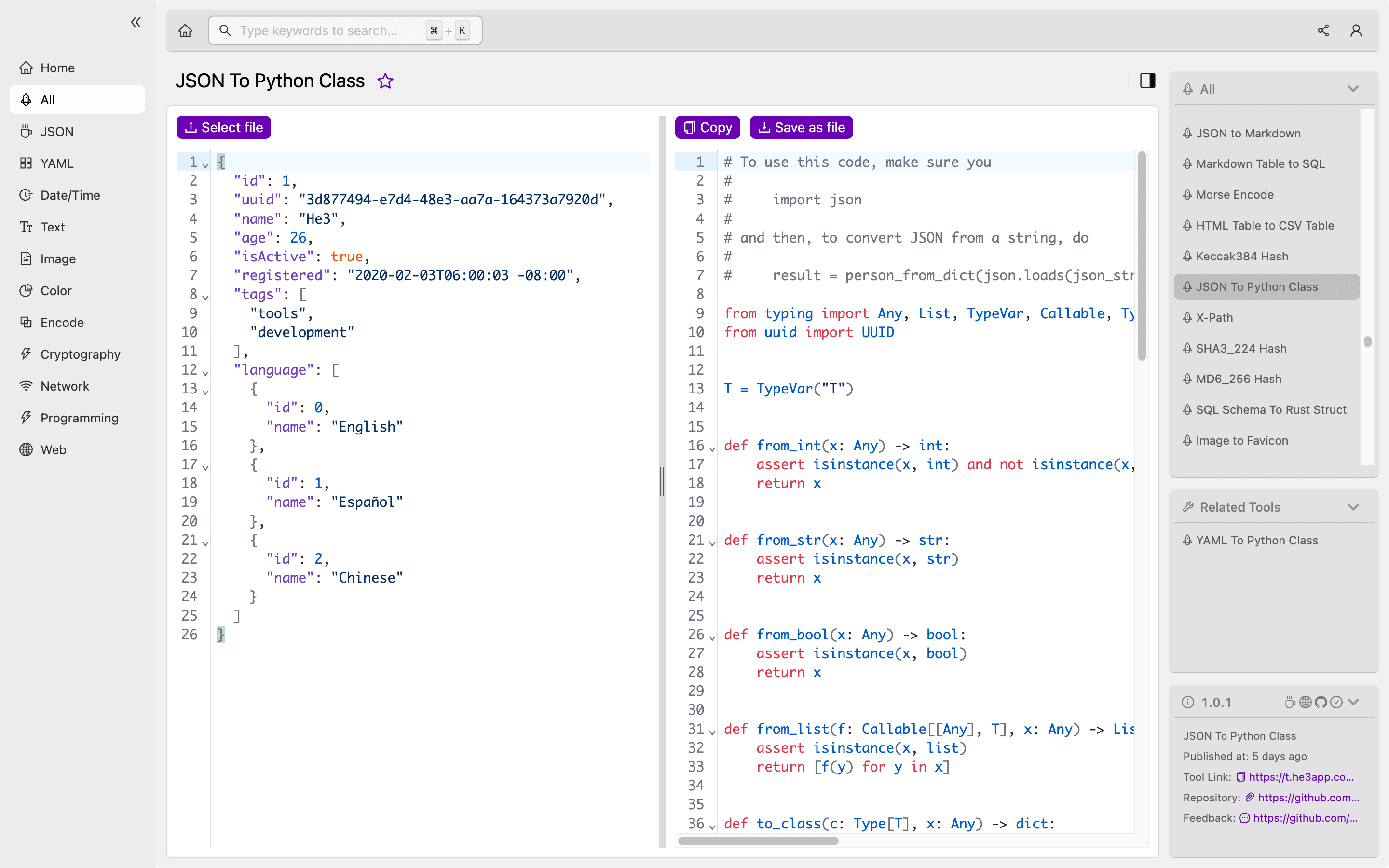Toggle the sidebar collapse button

135,21
